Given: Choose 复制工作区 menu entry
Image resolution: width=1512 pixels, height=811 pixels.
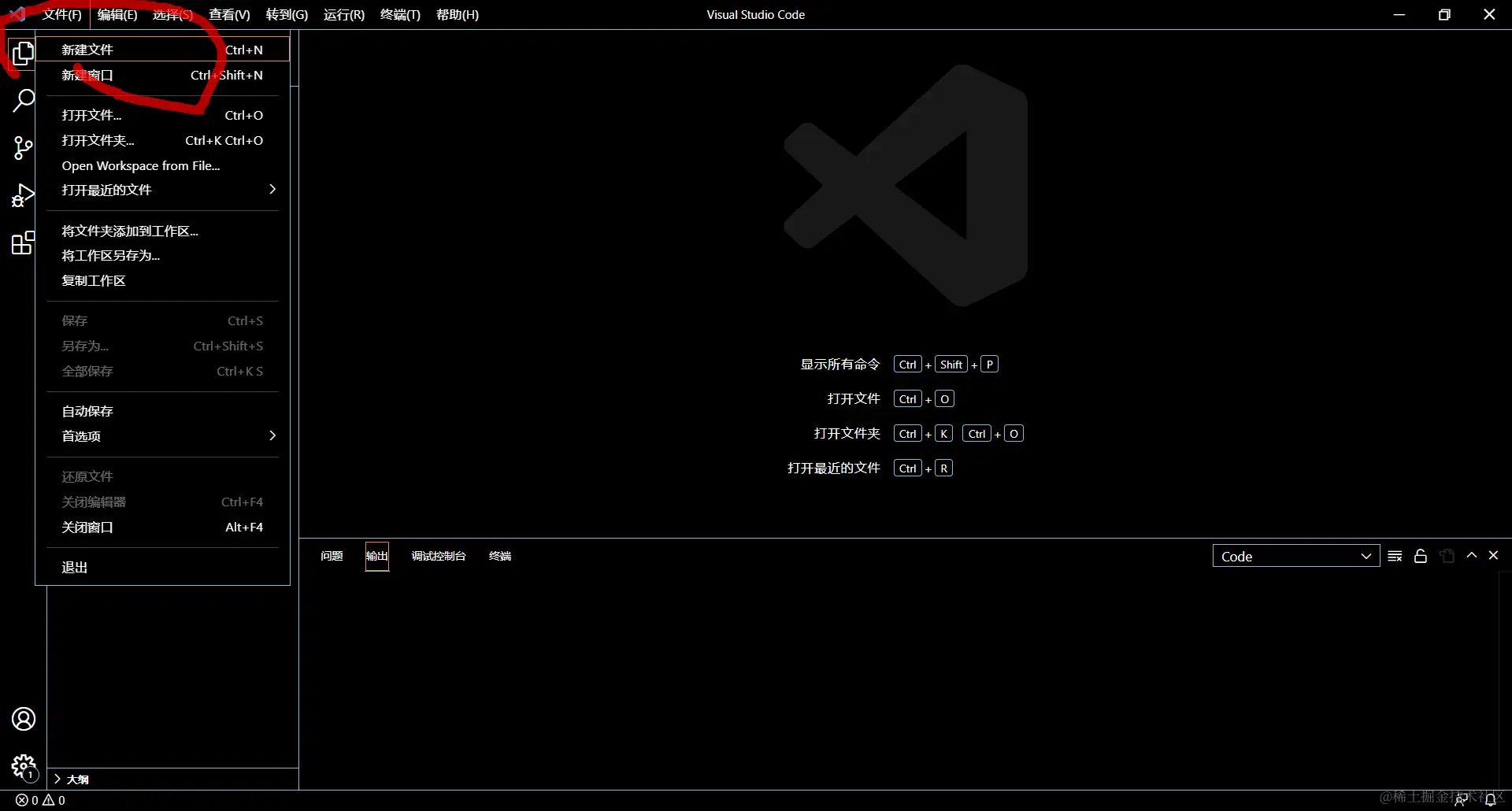Looking at the screenshot, I should point(163,280).
